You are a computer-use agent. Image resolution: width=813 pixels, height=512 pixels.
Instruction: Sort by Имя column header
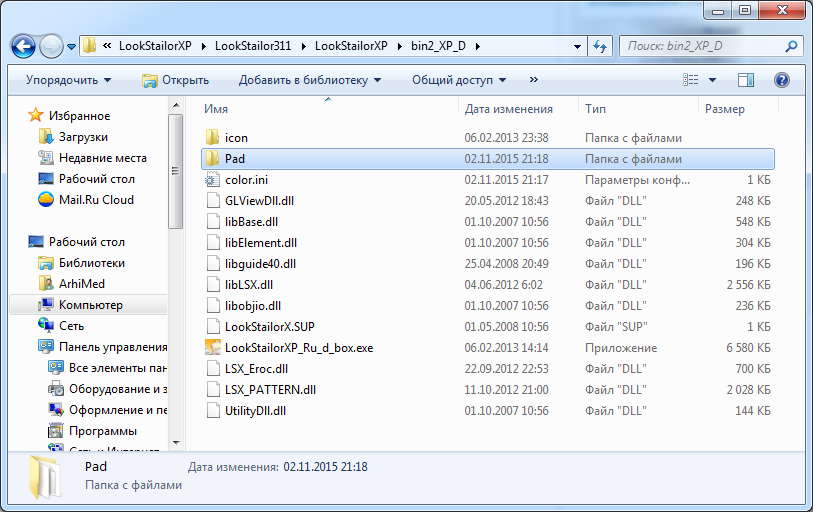[x=216, y=109]
